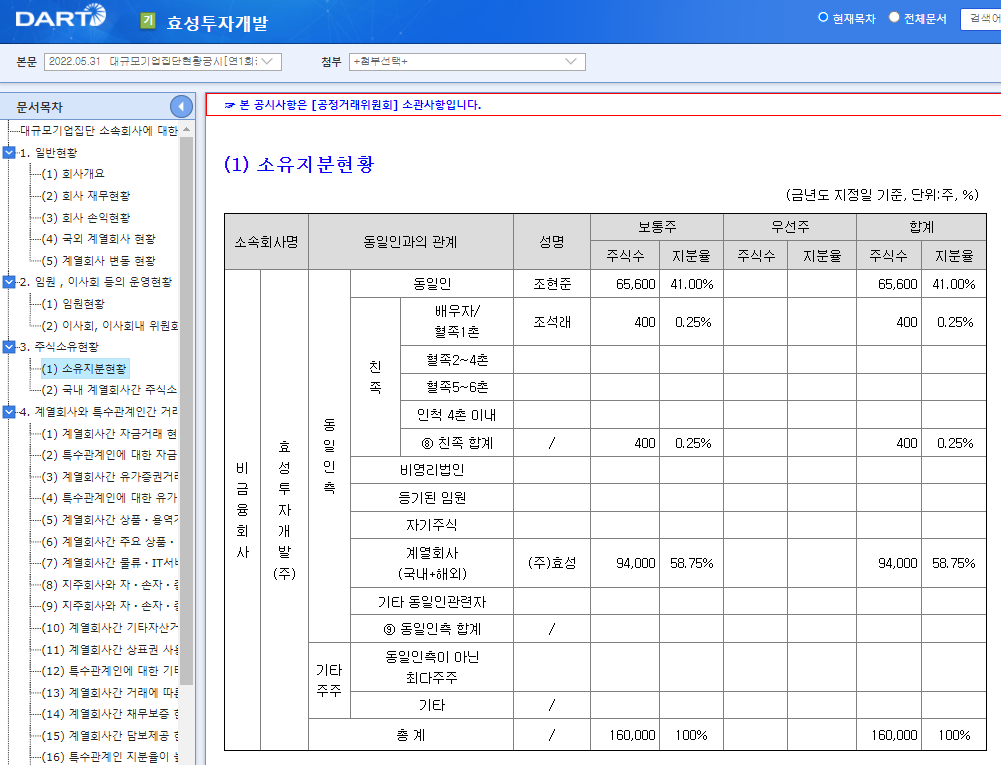This screenshot has height=765, width=1001.
Task: Open (10) 계열회사간 기타자산 item
Action: [x=109, y=628]
